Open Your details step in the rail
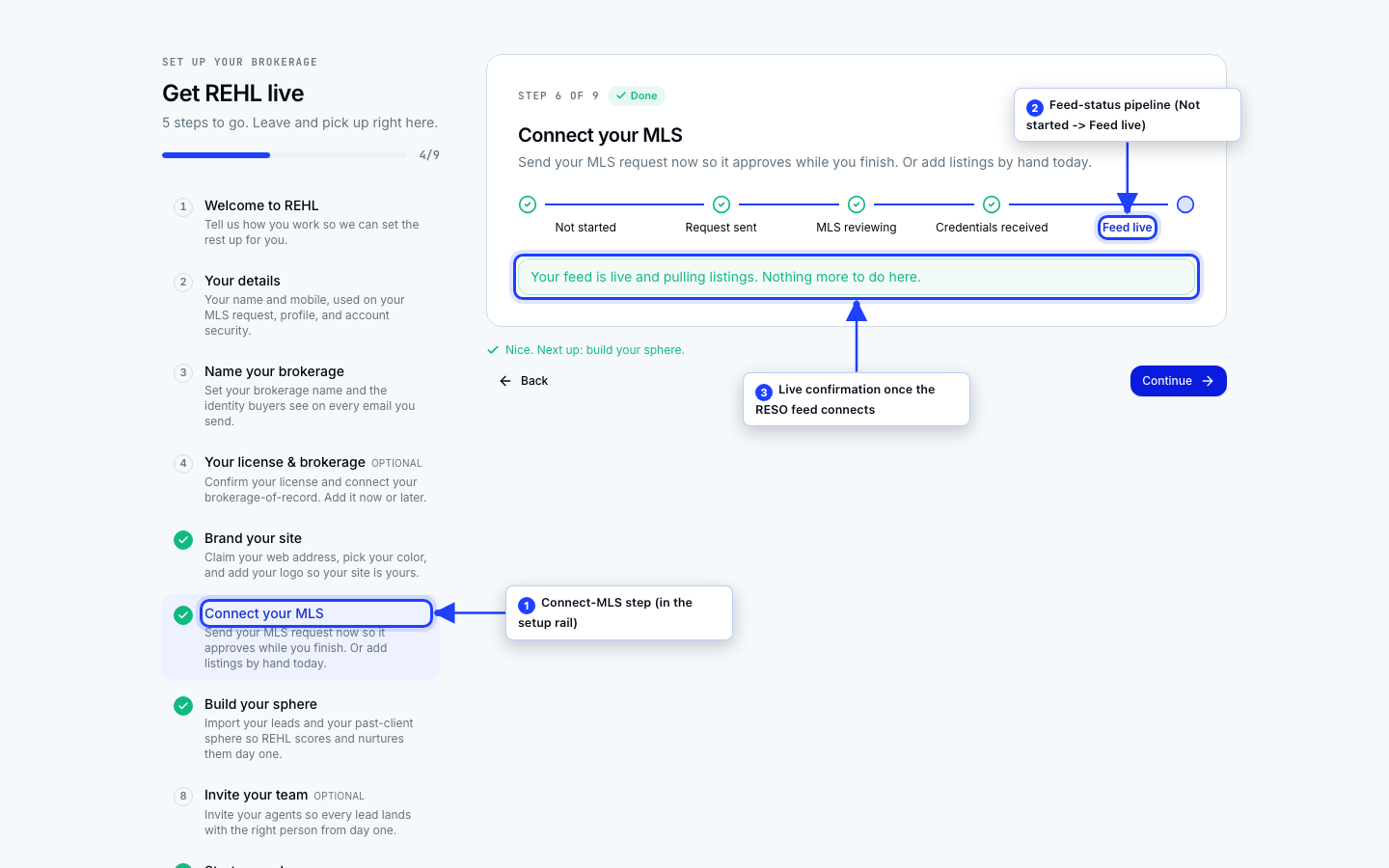1389x868 pixels. (301, 306)
